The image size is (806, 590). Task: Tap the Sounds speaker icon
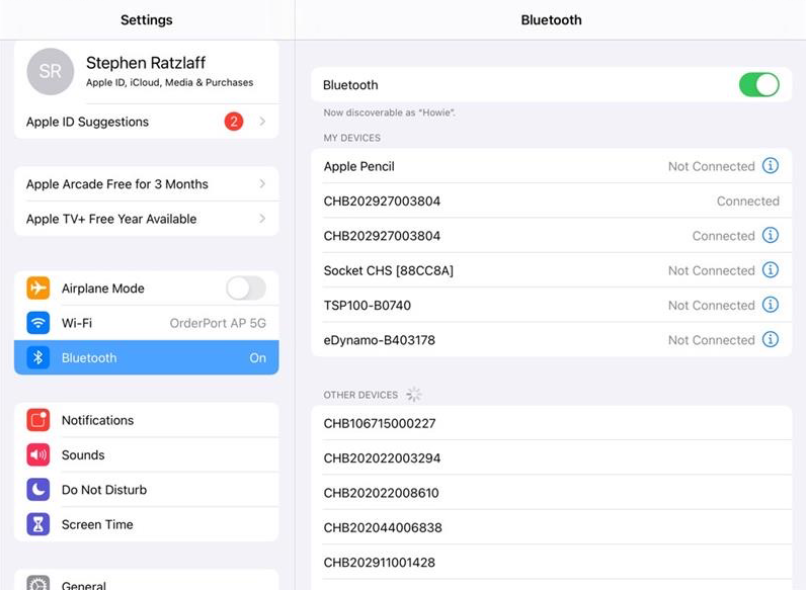pos(38,455)
